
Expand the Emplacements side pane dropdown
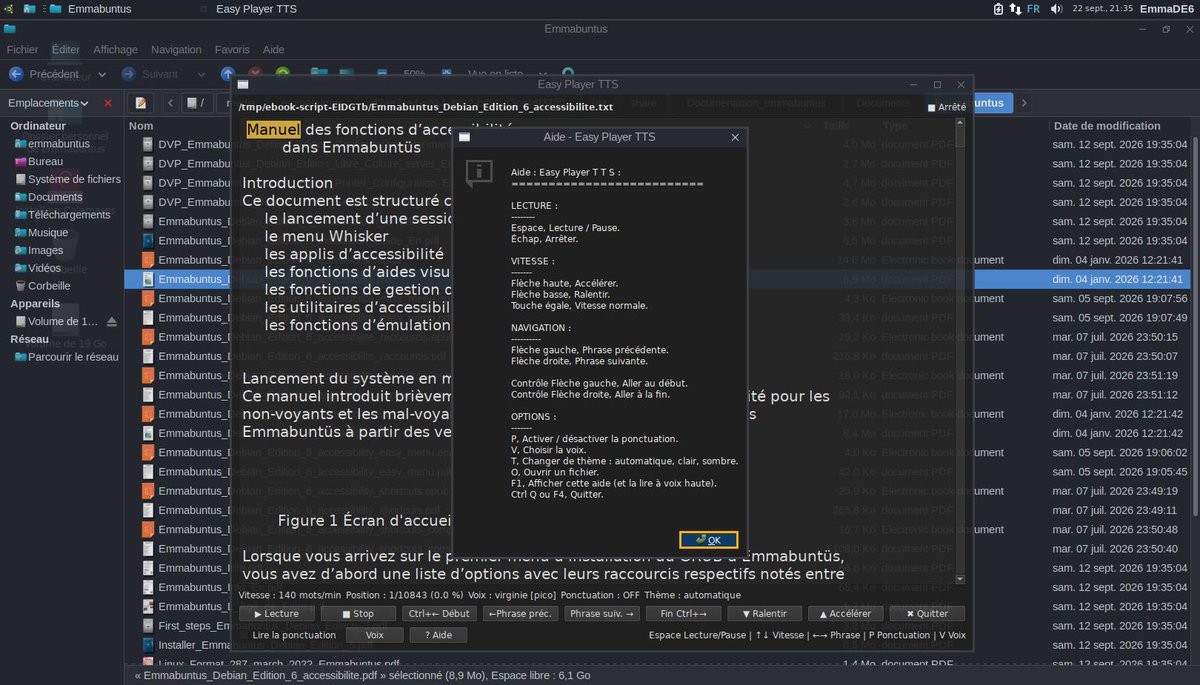point(48,103)
